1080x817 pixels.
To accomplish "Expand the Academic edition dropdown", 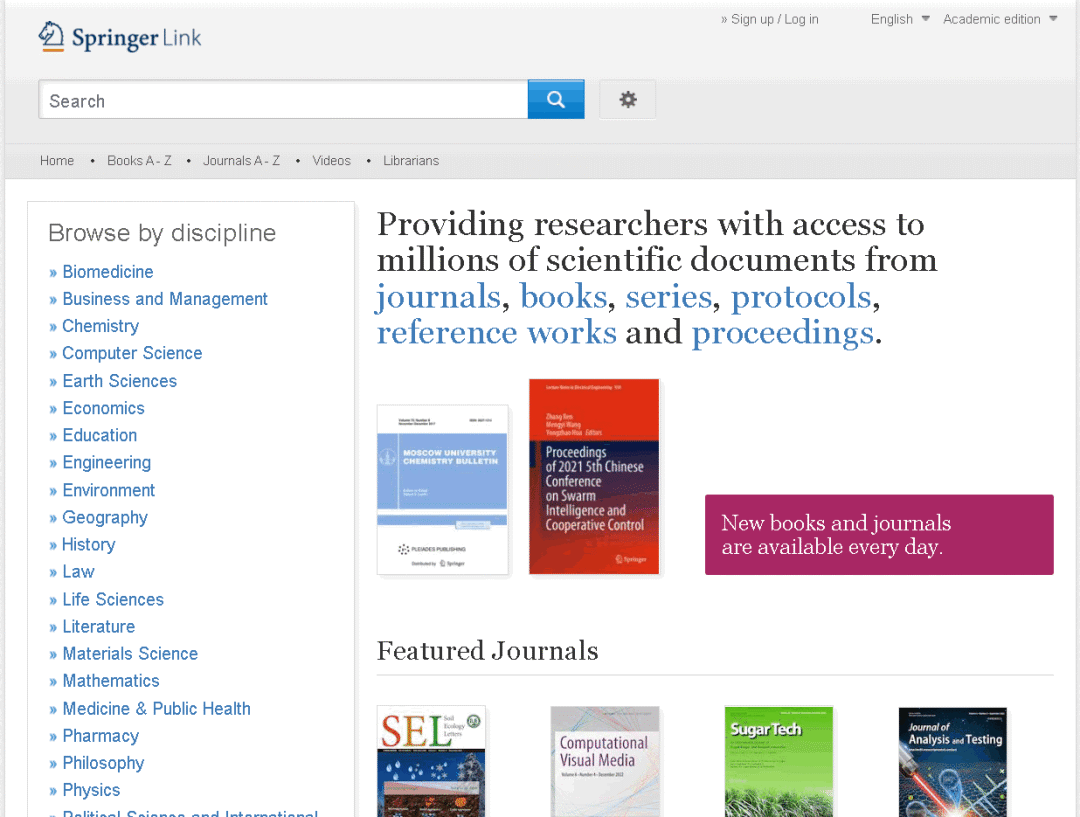I will pos(999,19).
